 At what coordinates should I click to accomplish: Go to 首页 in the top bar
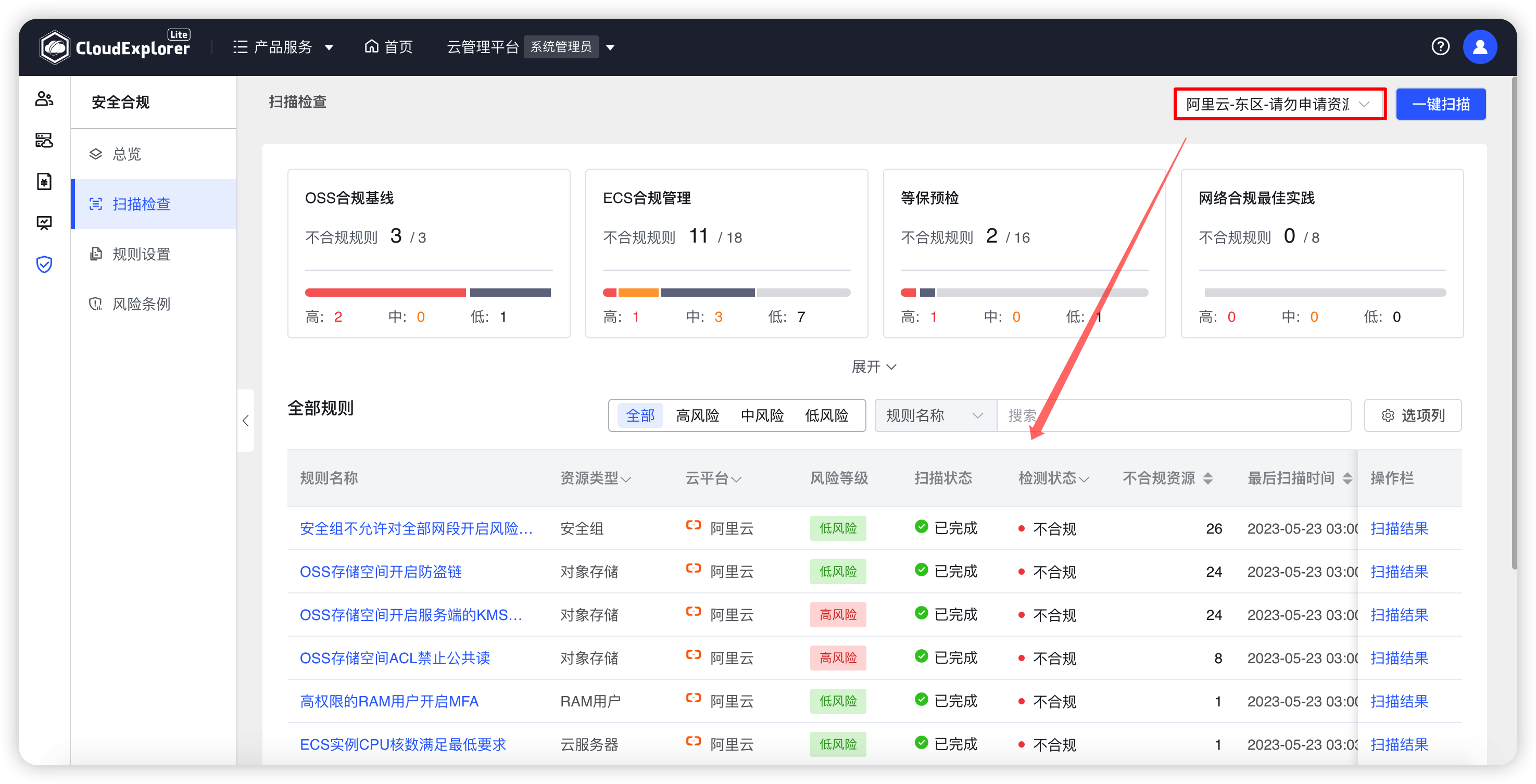pyautogui.click(x=388, y=46)
